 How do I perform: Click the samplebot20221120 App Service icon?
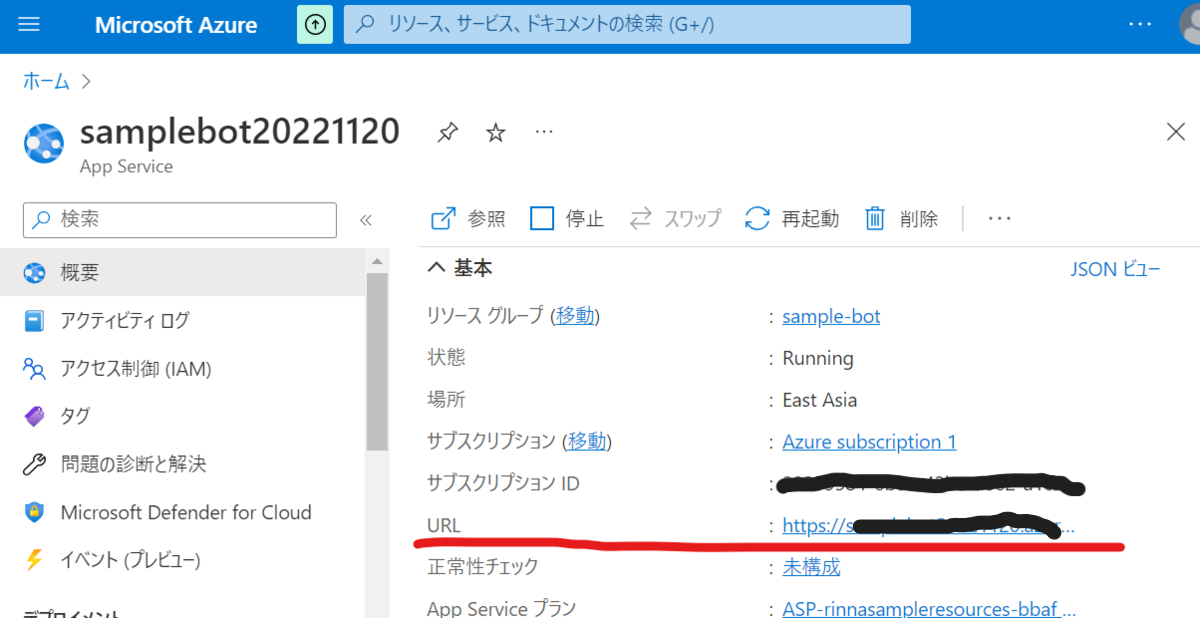coord(44,144)
